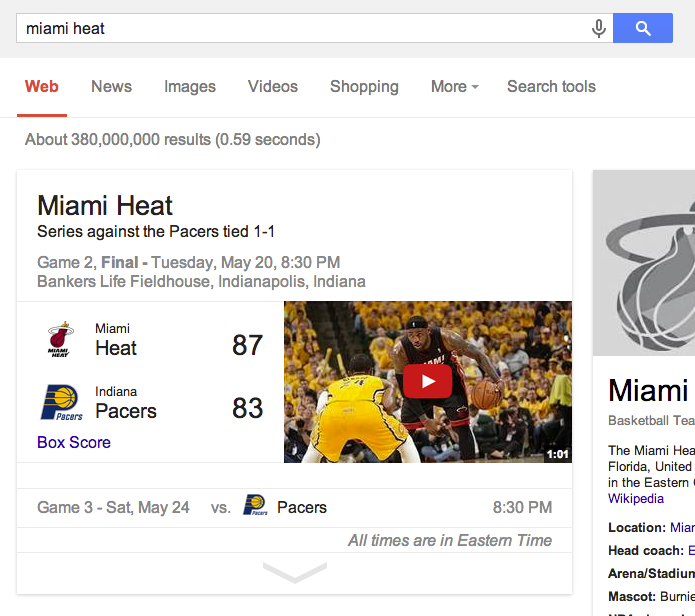695x616 pixels.
Task: Open the Wikipedia link in side panel
Action: (x=636, y=499)
